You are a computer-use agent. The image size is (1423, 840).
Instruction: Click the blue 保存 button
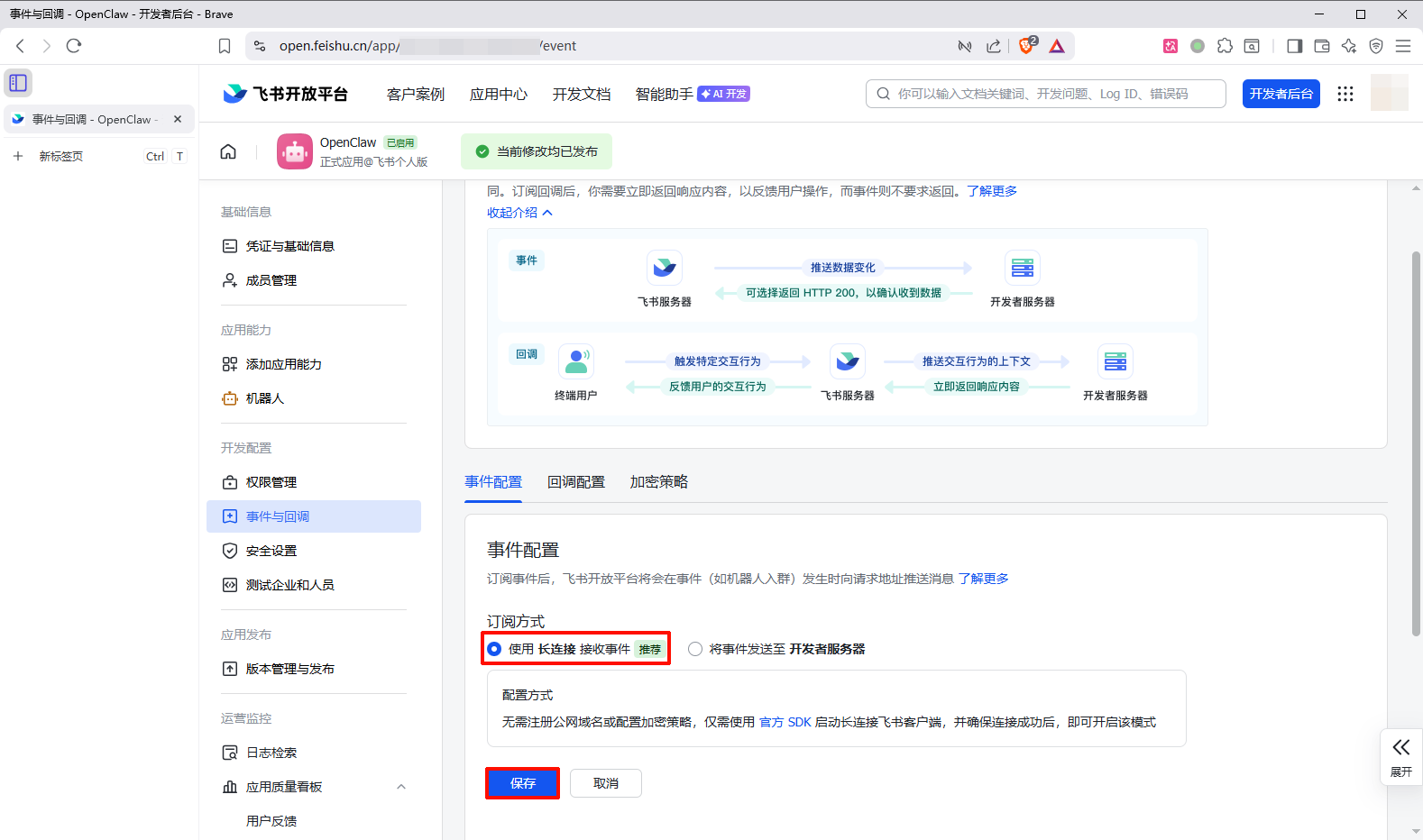pyautogui.click(x=522, y=783)
